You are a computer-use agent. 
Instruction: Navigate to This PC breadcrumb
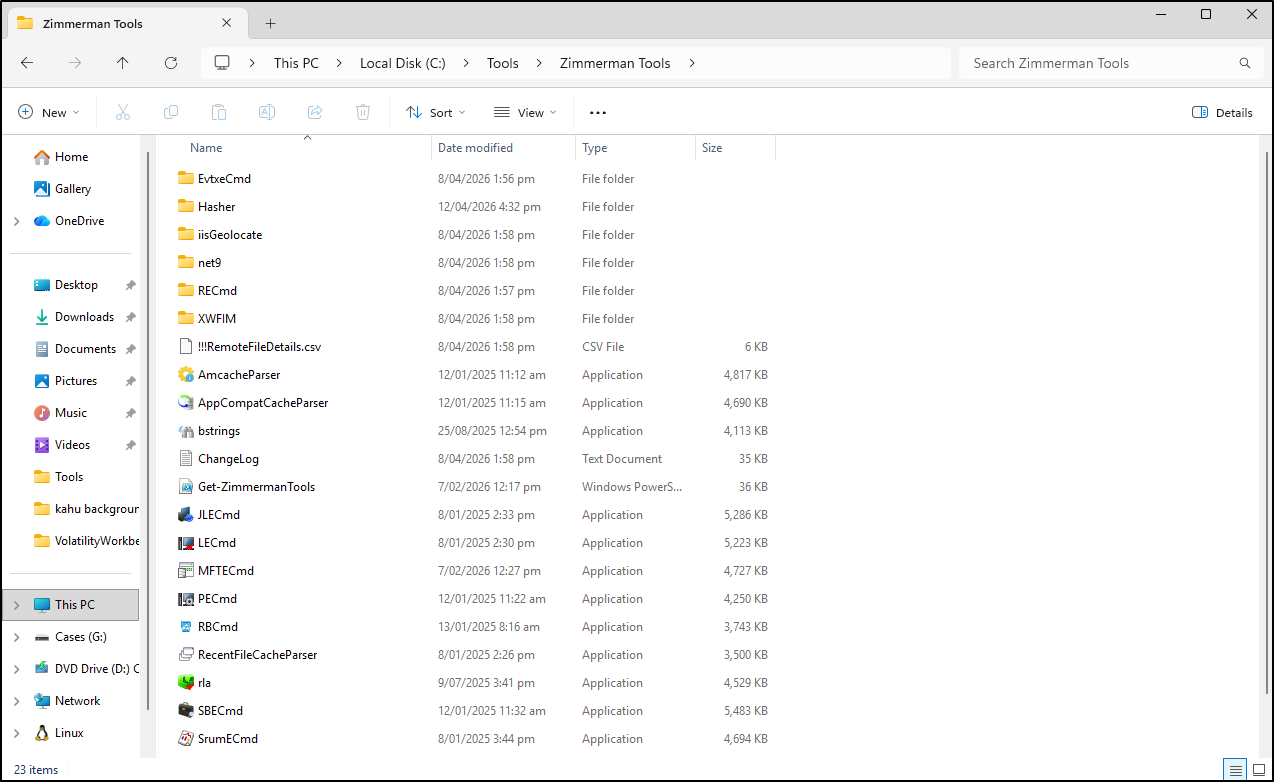click(296, 63)
